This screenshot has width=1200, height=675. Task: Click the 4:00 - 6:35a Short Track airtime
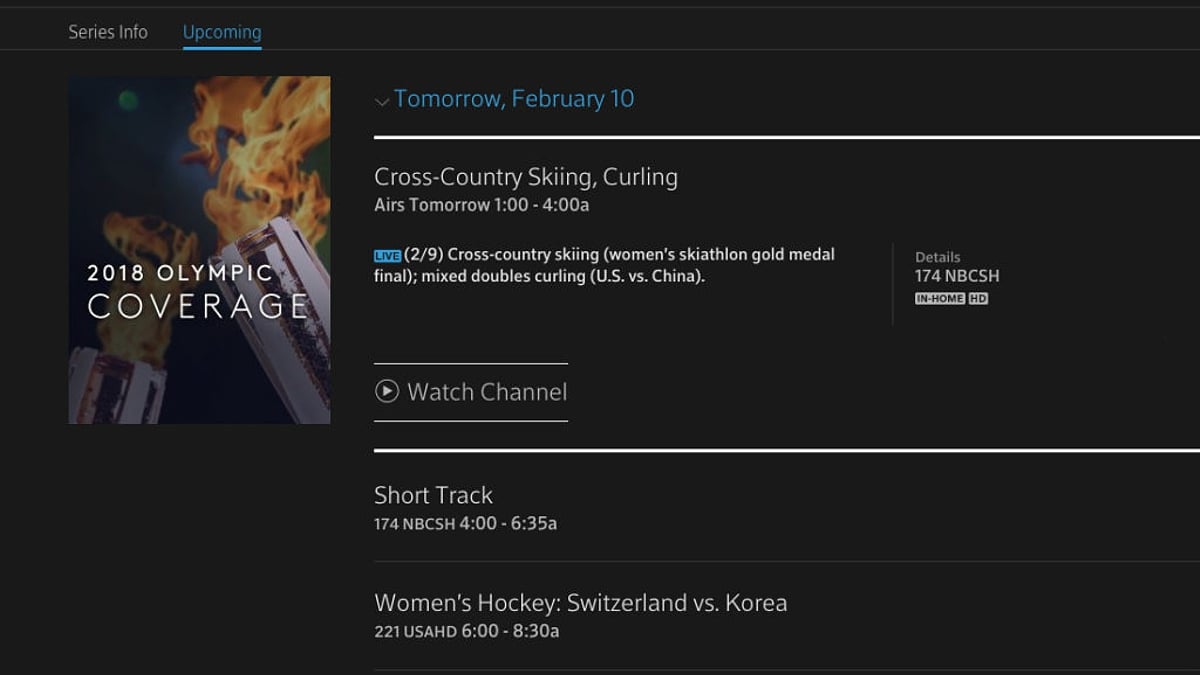(x=508, y=523)
